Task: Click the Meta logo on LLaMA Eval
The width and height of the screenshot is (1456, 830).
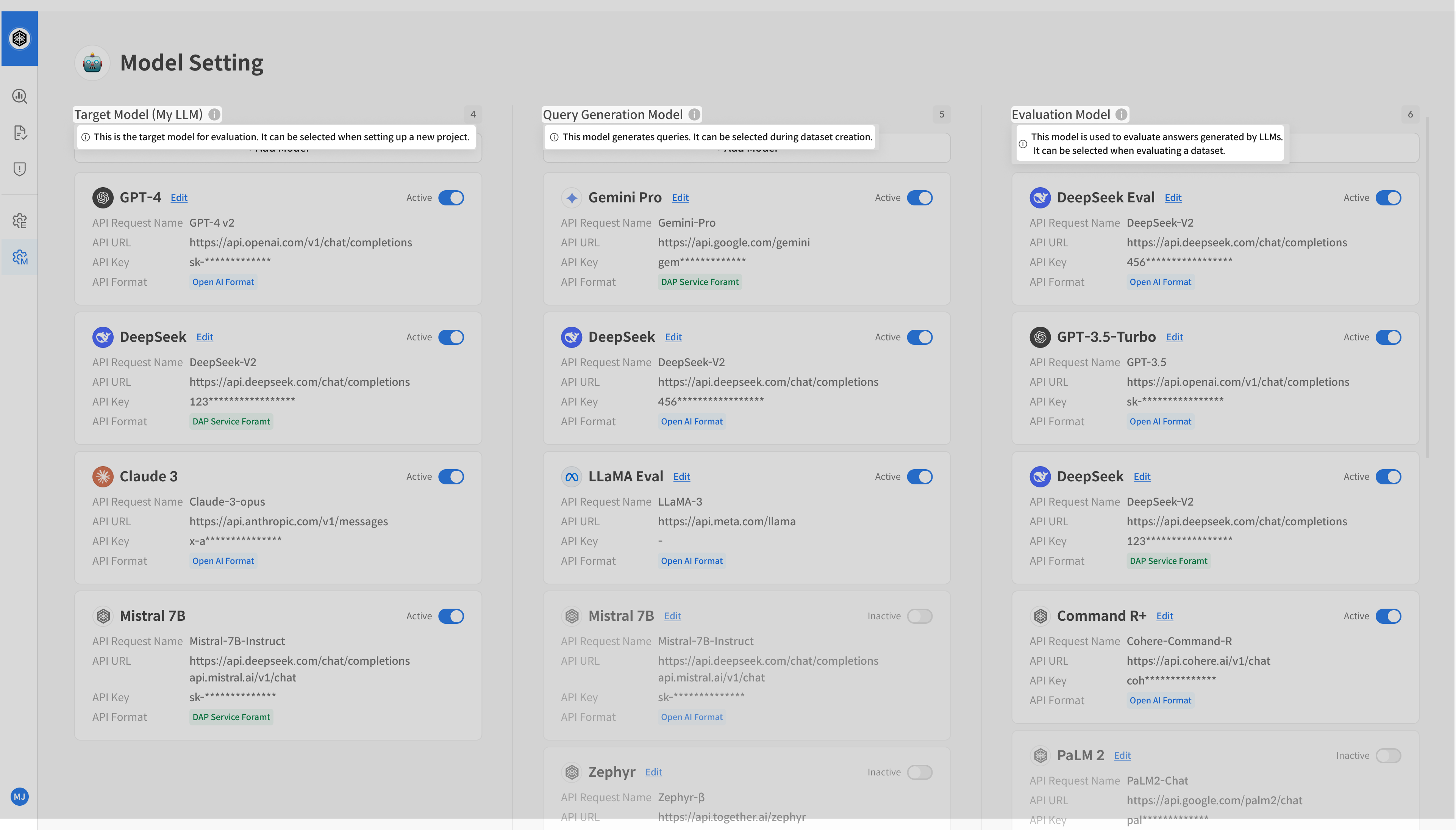Action: point(572,476)
